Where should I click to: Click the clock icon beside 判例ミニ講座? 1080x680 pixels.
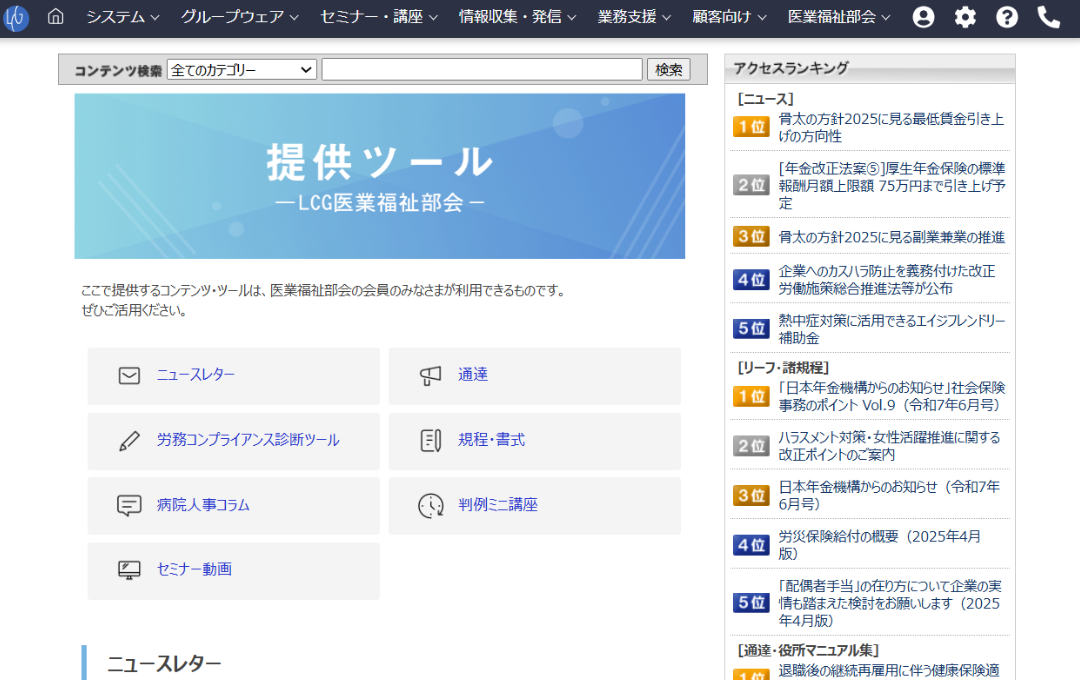[430, 506]
